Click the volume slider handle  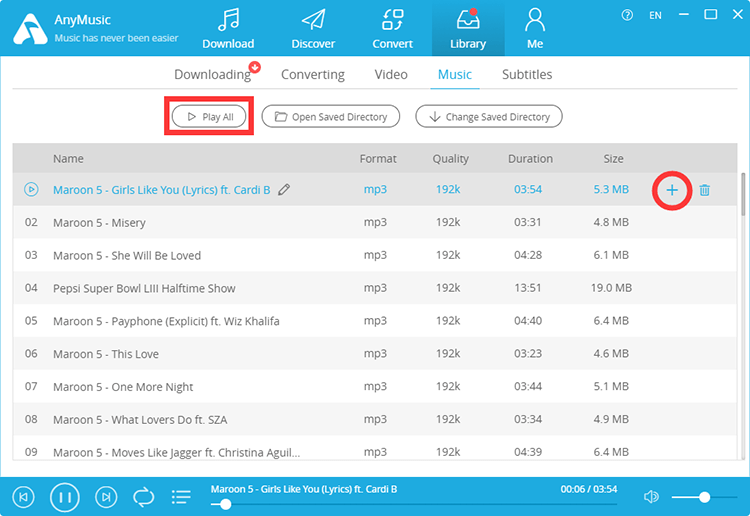click(704, 497)
